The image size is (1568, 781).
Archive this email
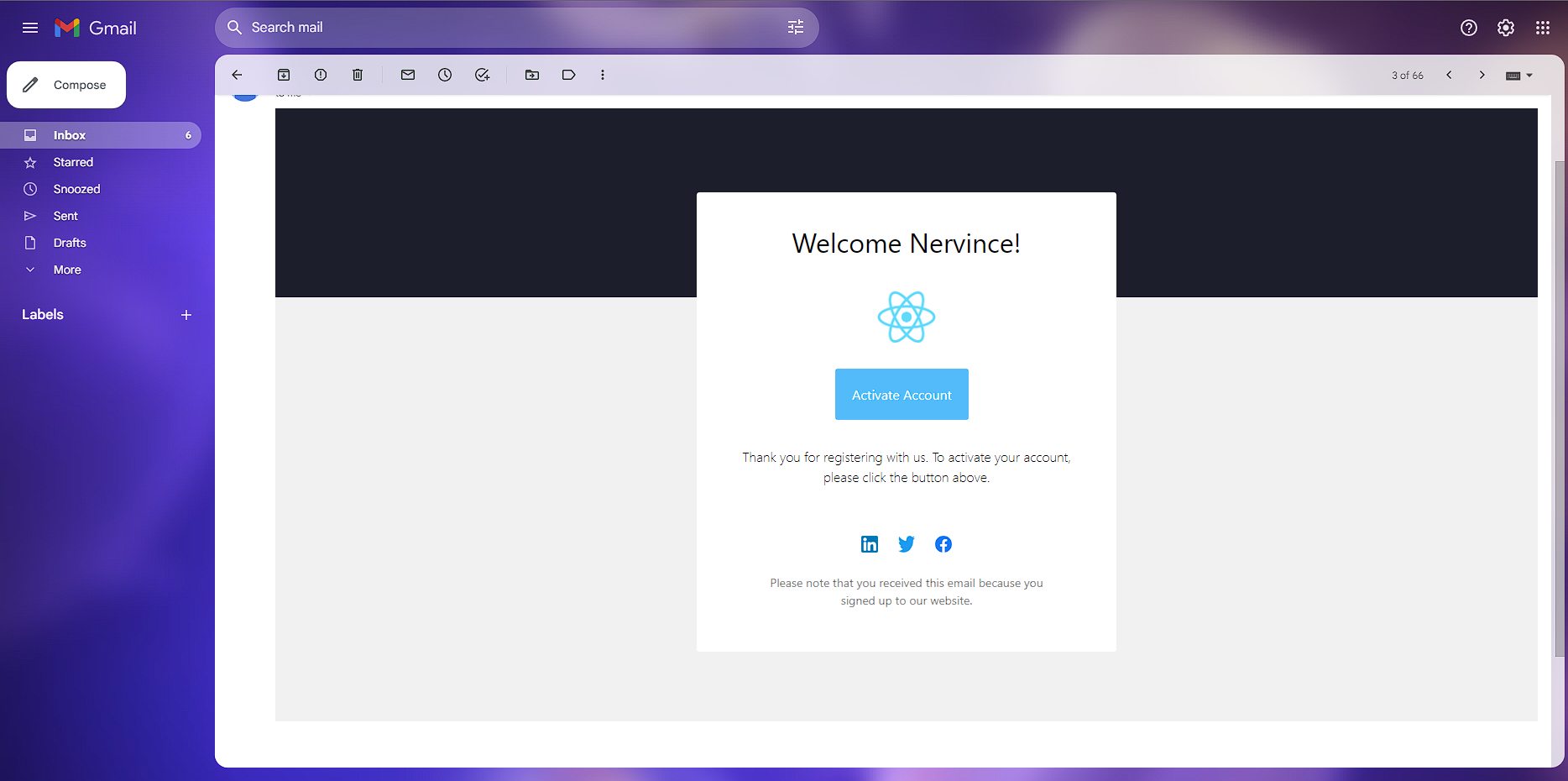[x=284, y=75]
